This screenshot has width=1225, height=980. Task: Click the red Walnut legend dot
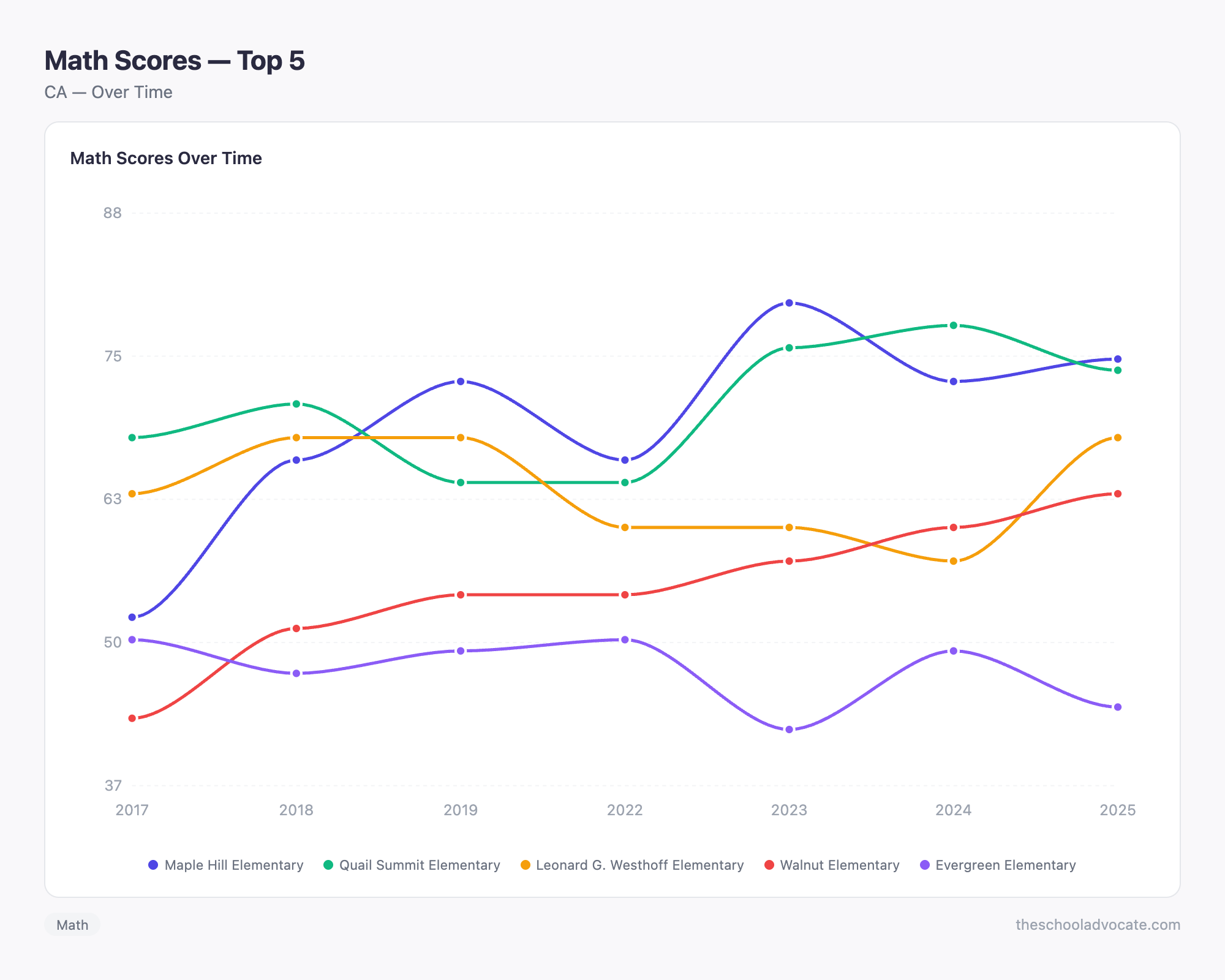(769, 865)
